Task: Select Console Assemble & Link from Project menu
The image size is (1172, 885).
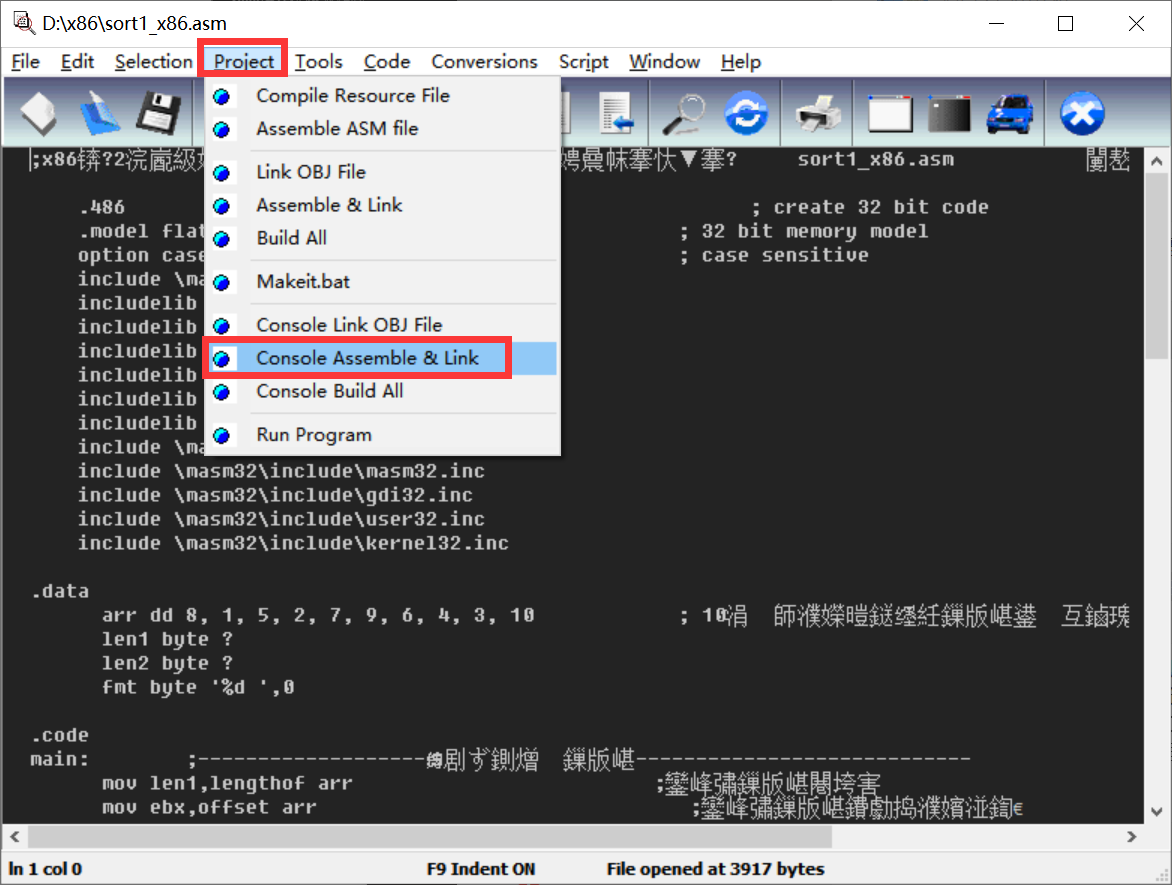Action: (x=368, y=357)
